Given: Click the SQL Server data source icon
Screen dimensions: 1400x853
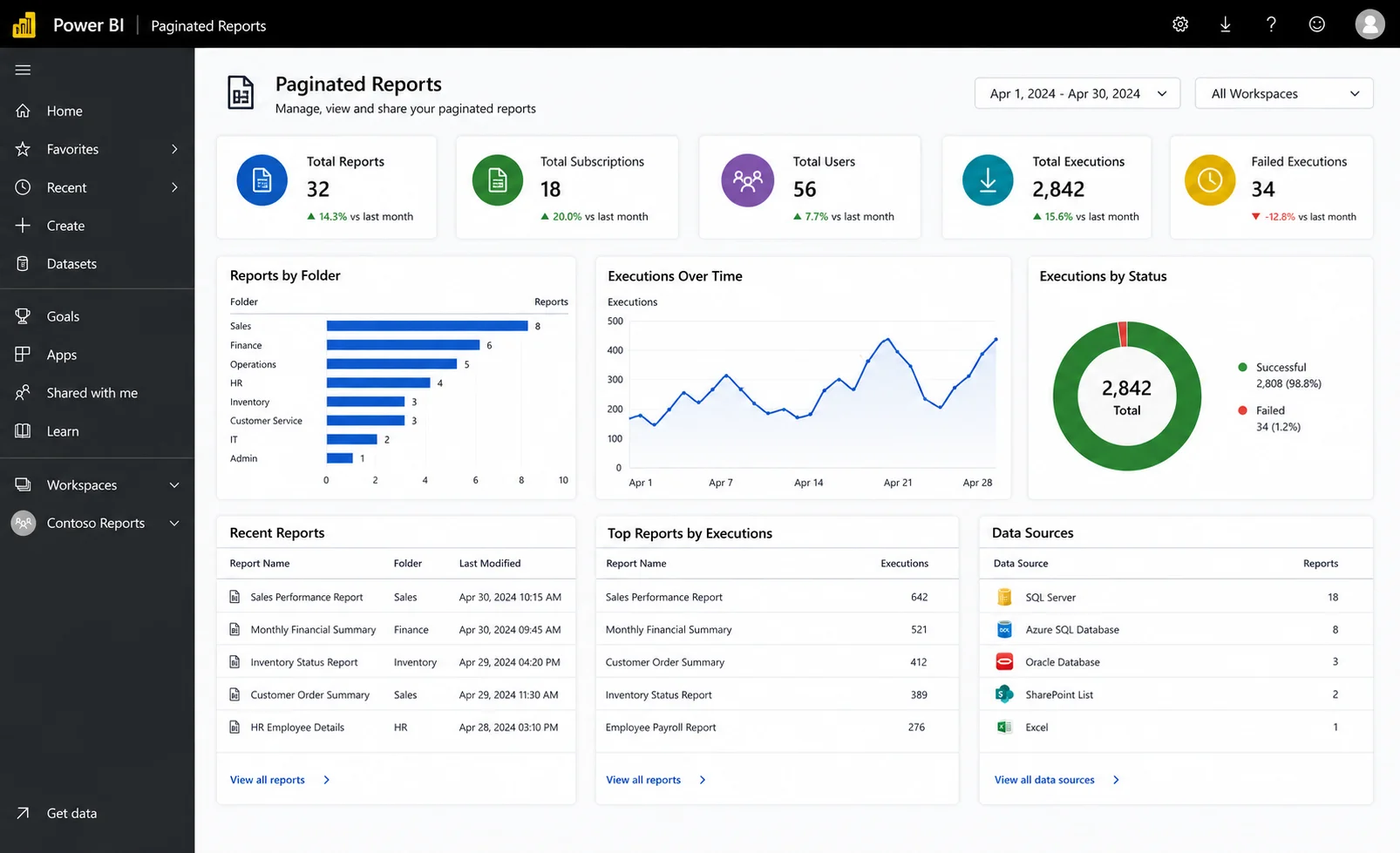Looking at the screenshot, I should [1004, 597].
